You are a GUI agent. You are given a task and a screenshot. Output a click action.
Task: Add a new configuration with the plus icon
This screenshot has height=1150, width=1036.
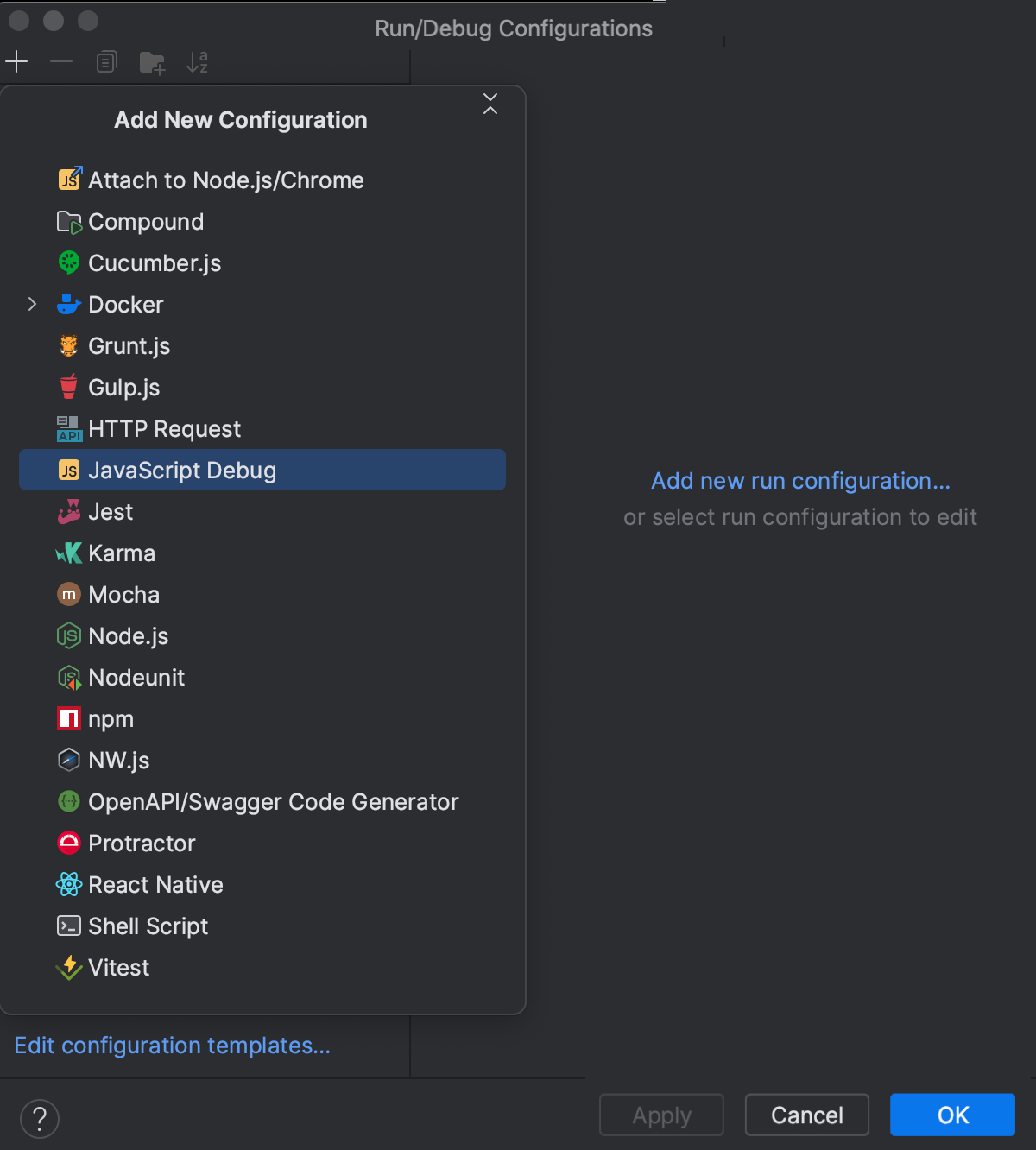coord(16,61)
